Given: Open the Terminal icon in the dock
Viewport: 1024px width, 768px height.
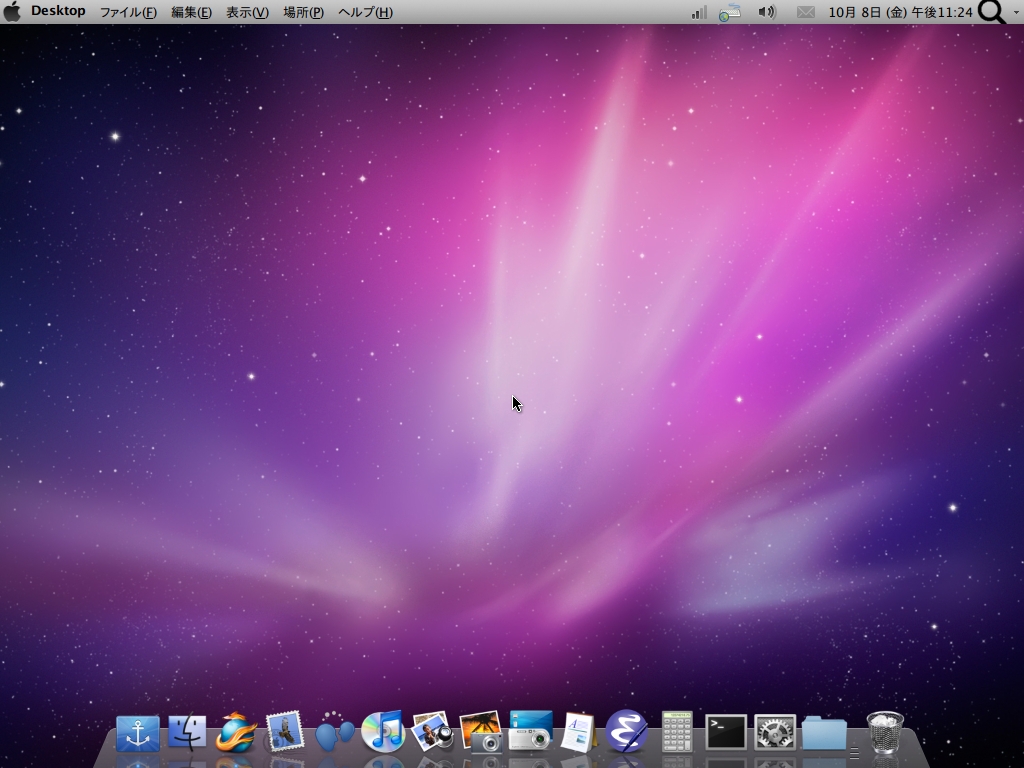Looking at the screenshot, I should (726, 732).
